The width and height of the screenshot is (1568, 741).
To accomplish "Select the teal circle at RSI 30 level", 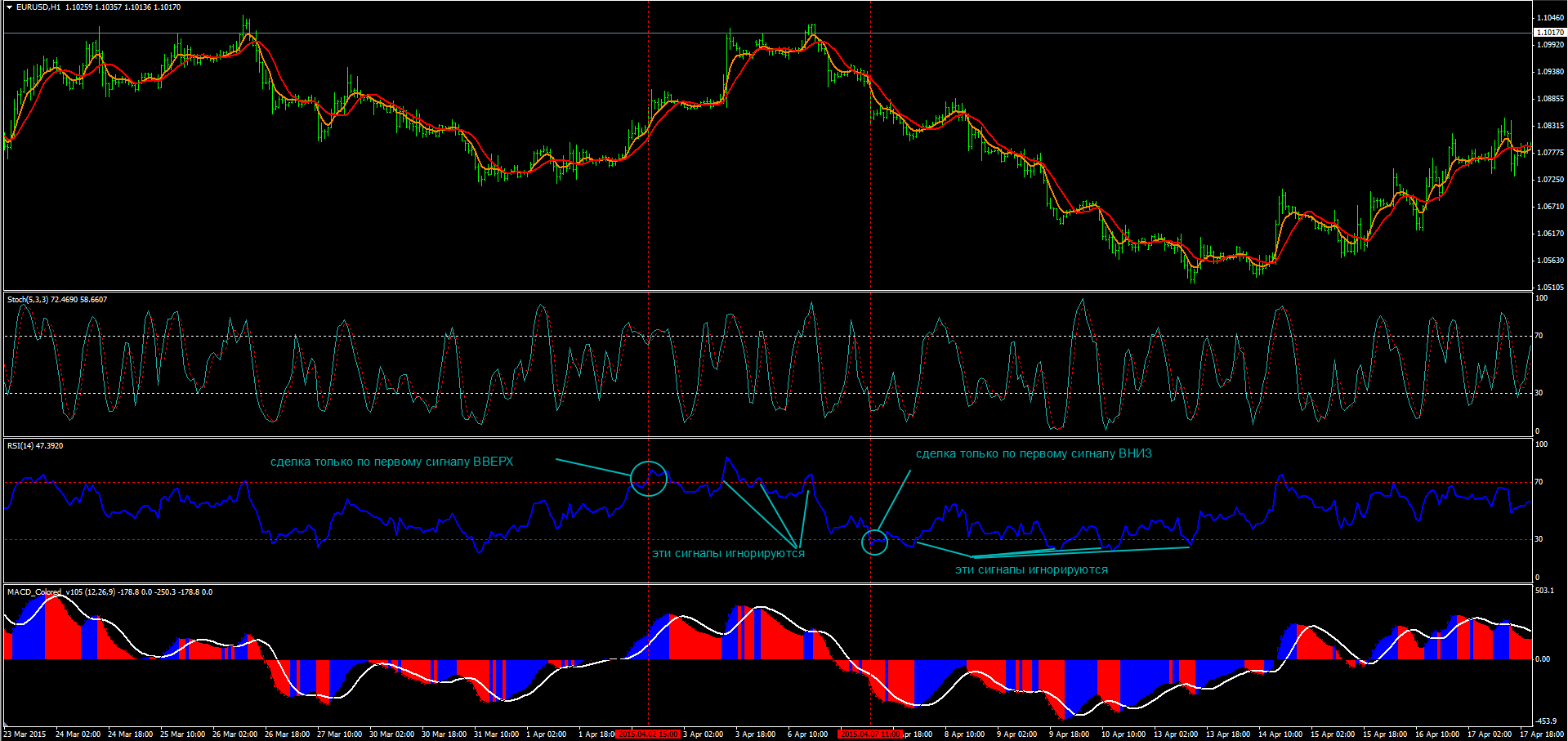I will pos(874,542).
